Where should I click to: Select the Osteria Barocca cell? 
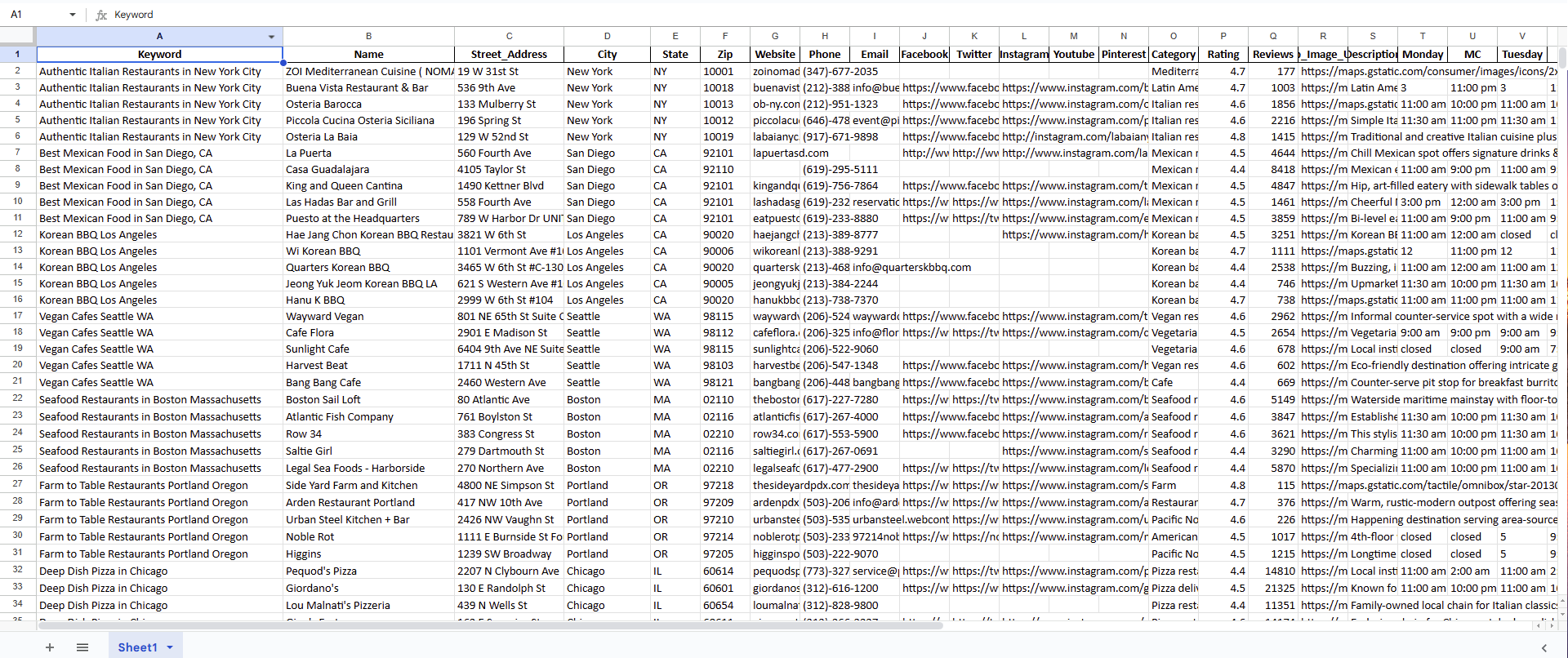click(368, 104)
